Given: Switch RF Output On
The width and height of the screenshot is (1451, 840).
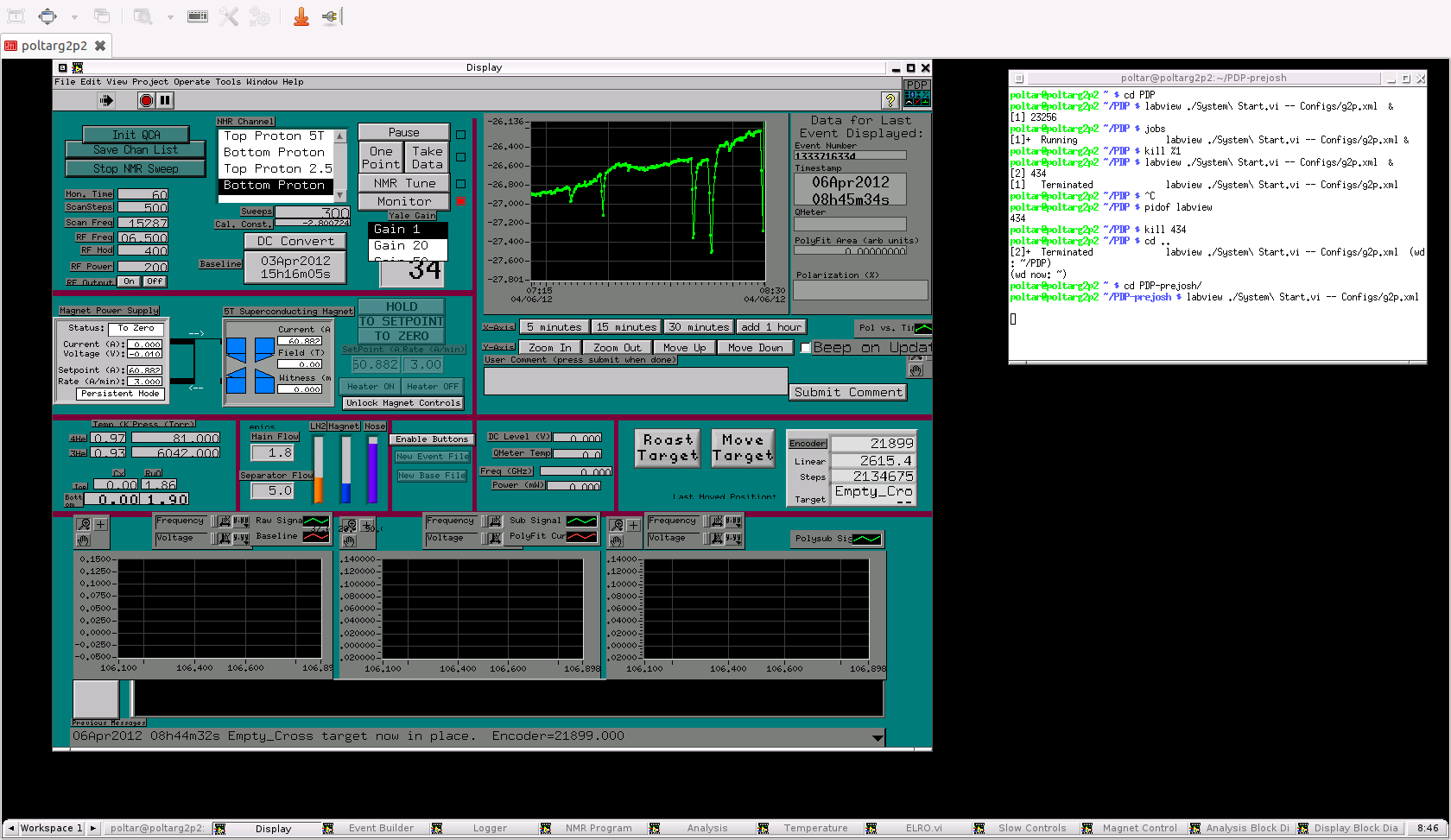Looking at the screenshot, I should pos(129,281).
